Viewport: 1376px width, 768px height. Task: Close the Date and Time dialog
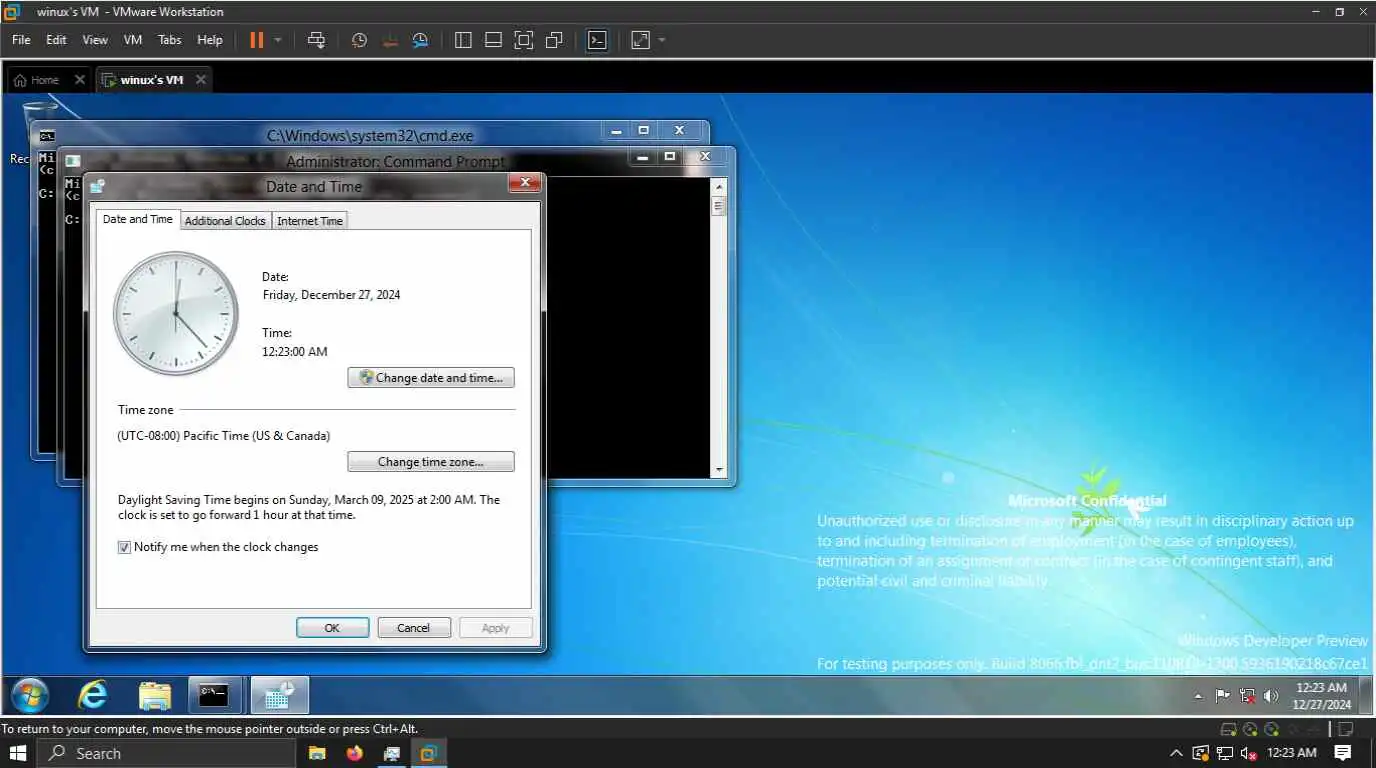(x=525, y=183)
